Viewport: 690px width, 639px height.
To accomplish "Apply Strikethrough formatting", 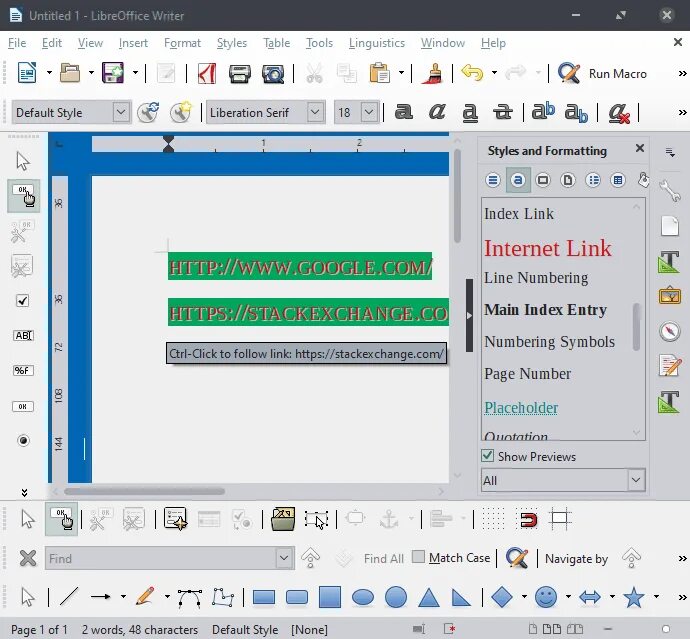I will 503,112.
